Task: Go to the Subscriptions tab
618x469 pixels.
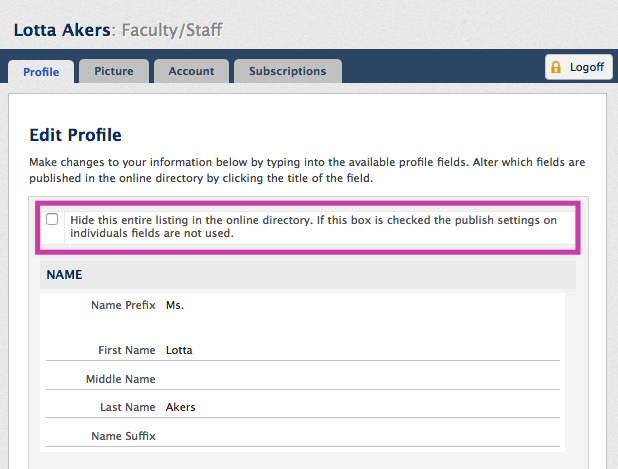Action: pyautogui.click(x=288, y=71)
